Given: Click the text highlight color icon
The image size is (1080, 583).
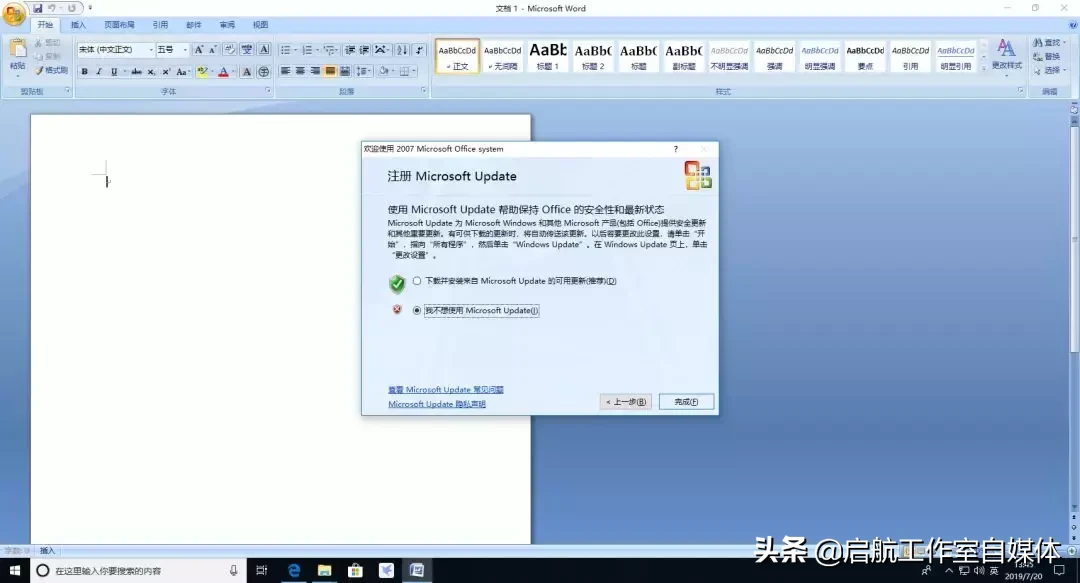Looking at the screenshot, I should click(202, 71).
